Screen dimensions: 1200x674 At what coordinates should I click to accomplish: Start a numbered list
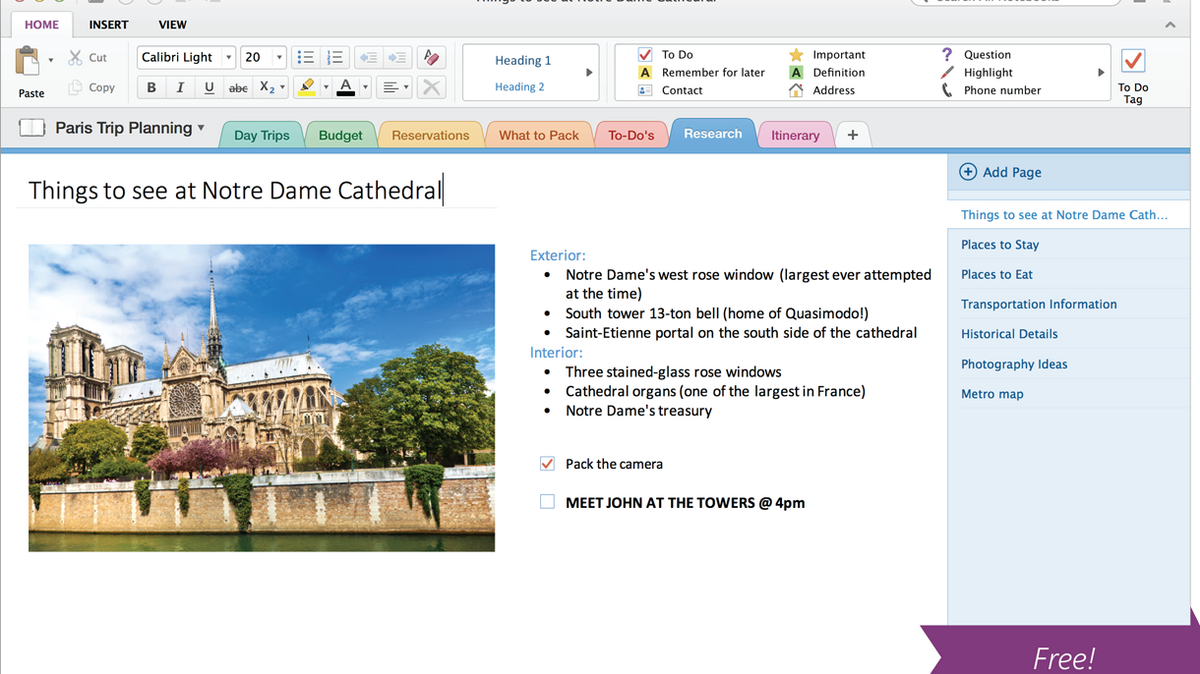click(334, 56)
